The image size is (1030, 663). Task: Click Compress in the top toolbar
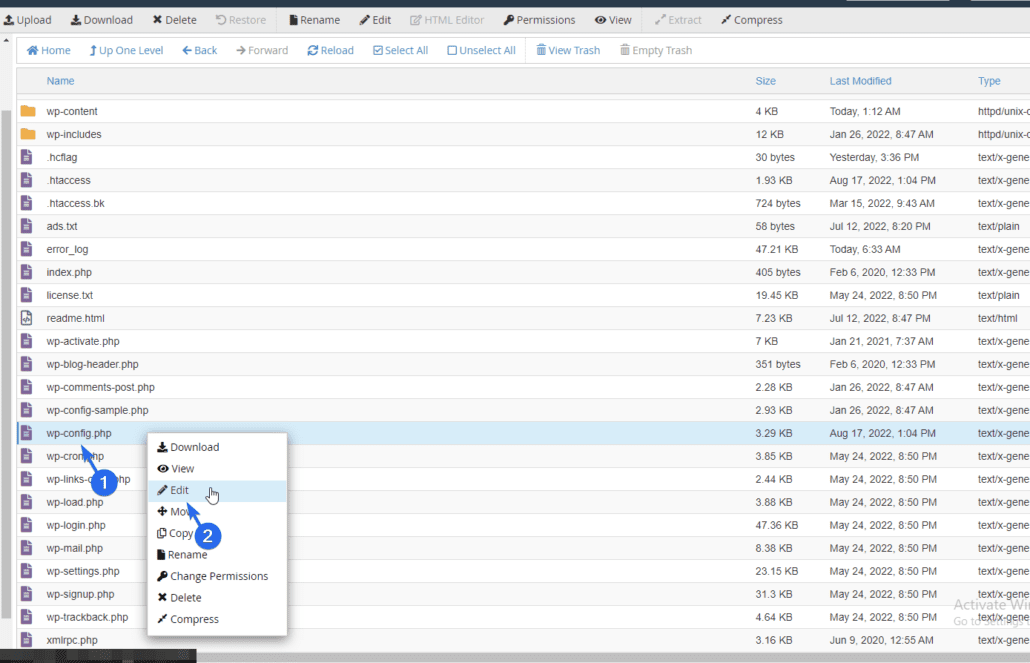click(751, 20)
